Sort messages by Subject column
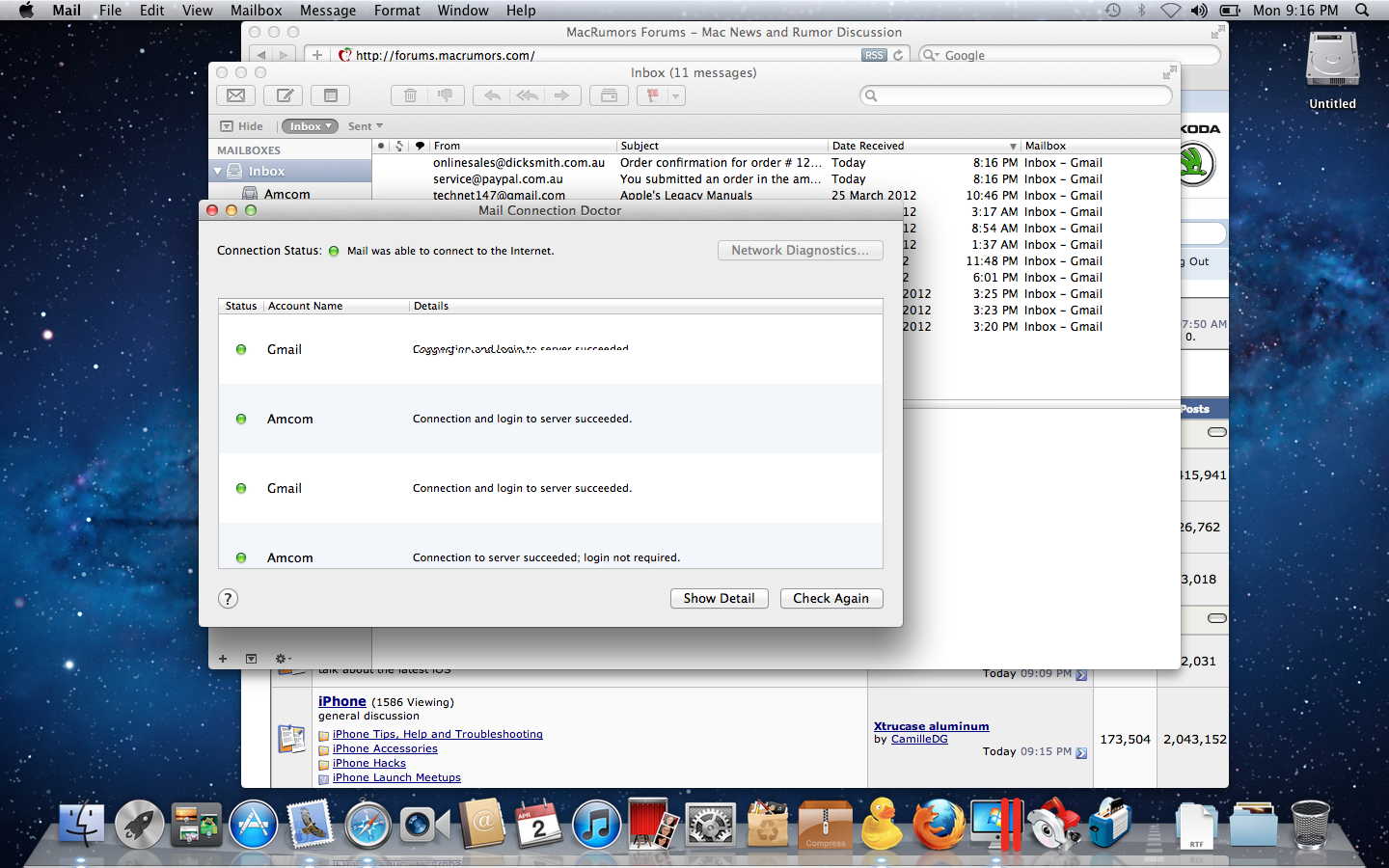This screenshot has height=868, width=1389. (x=722, y=146)
